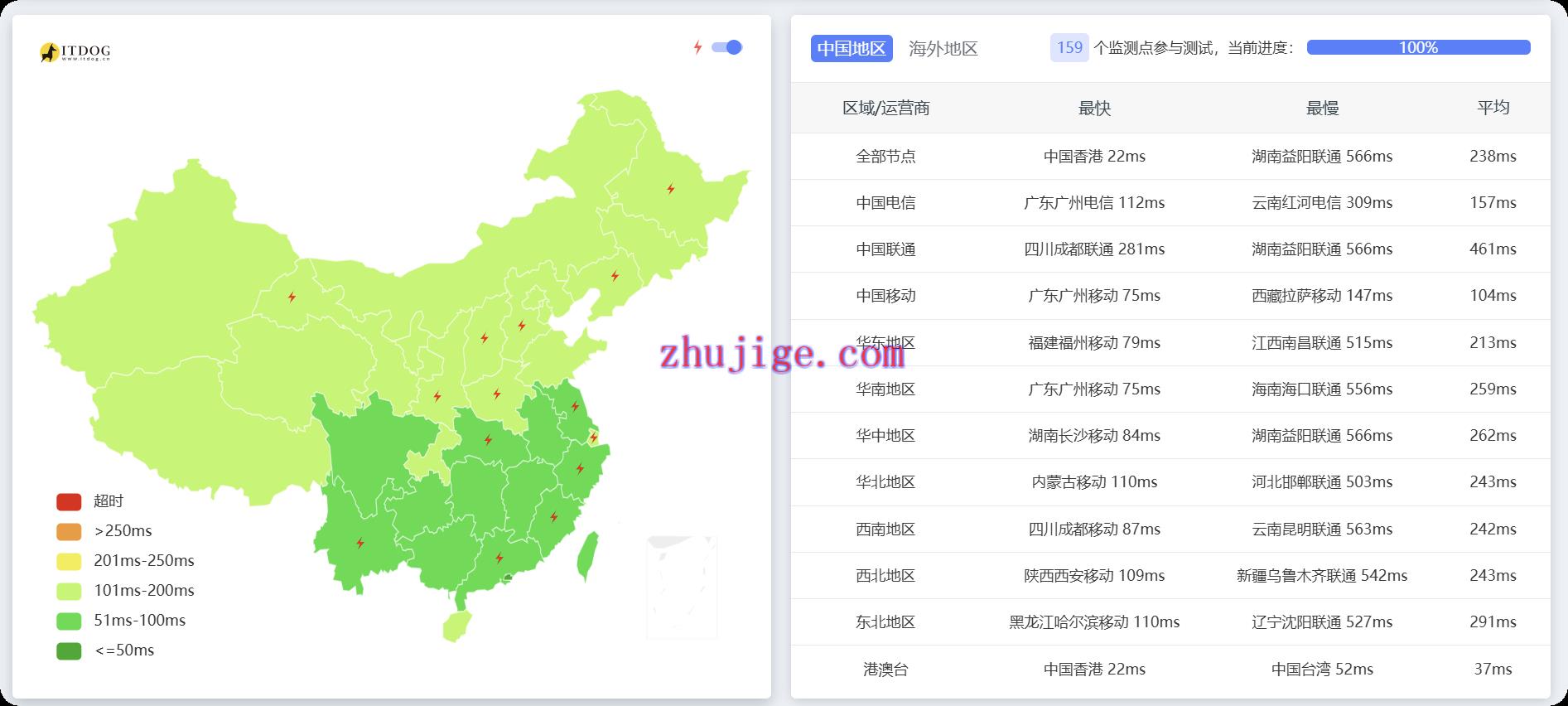Select the lightning marker on Fujian province
This screenshot has height=706, width=1568.
coord(554,517)
